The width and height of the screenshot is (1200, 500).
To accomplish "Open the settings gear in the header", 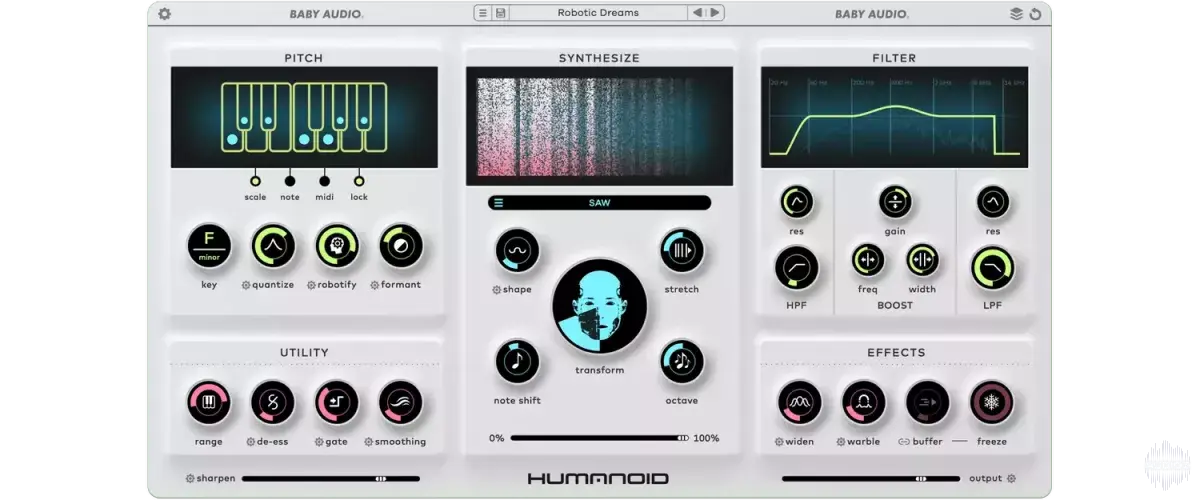I will click(x=165, y=14).
